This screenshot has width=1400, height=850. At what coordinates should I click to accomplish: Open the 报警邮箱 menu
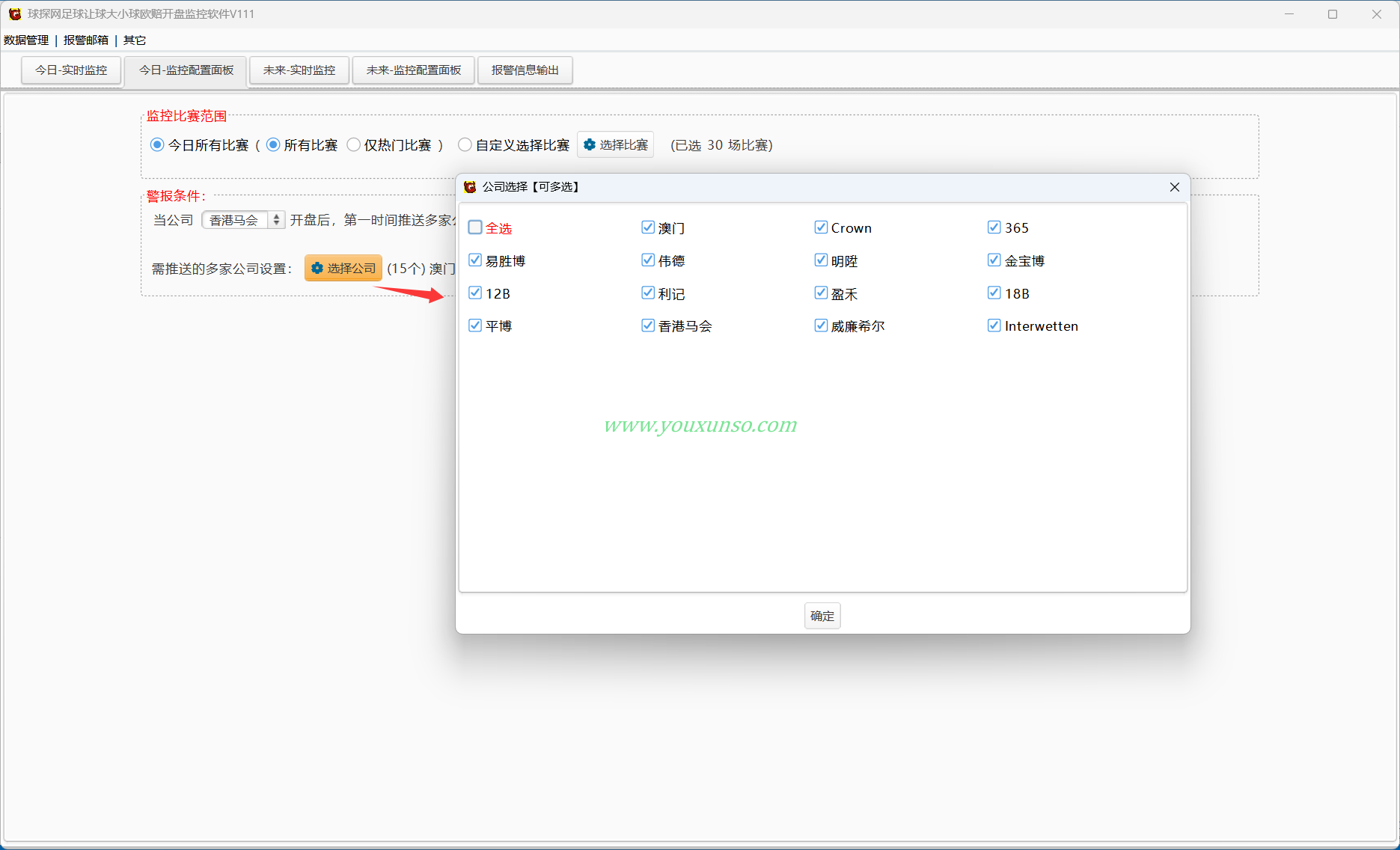coord(86,40)
